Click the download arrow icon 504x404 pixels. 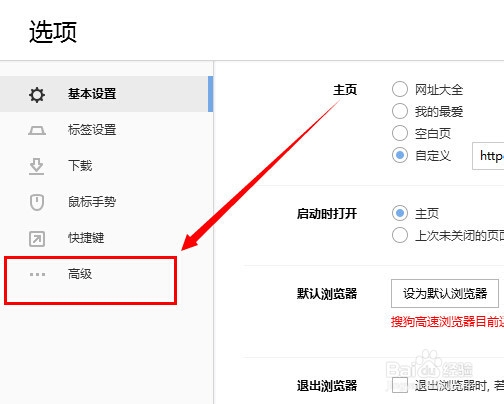[36, 166]
